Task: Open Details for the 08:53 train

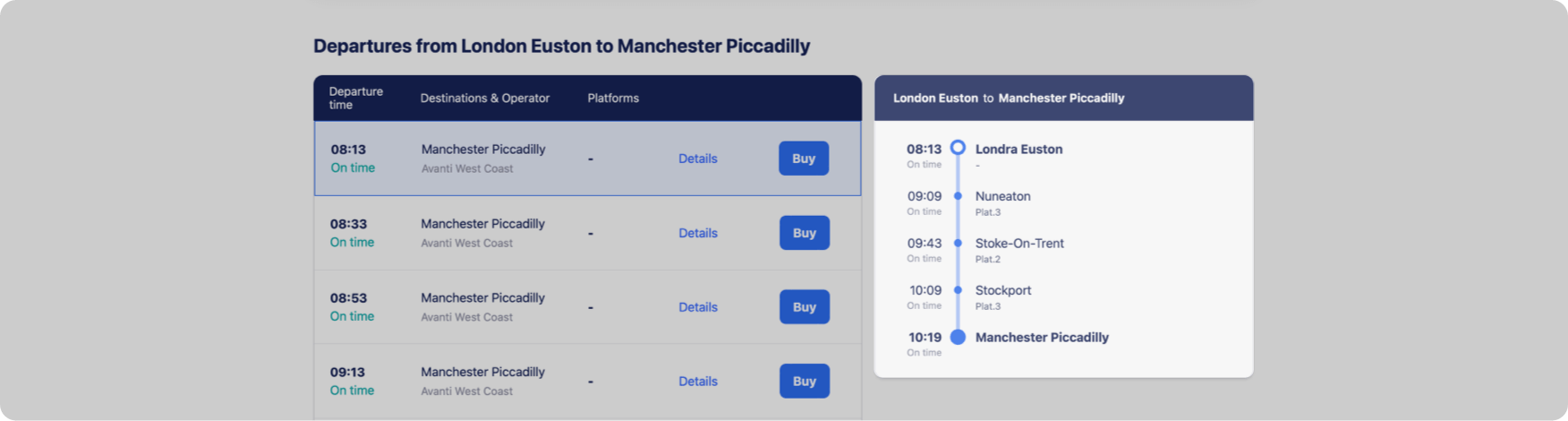Action: [x=698, y=307]
